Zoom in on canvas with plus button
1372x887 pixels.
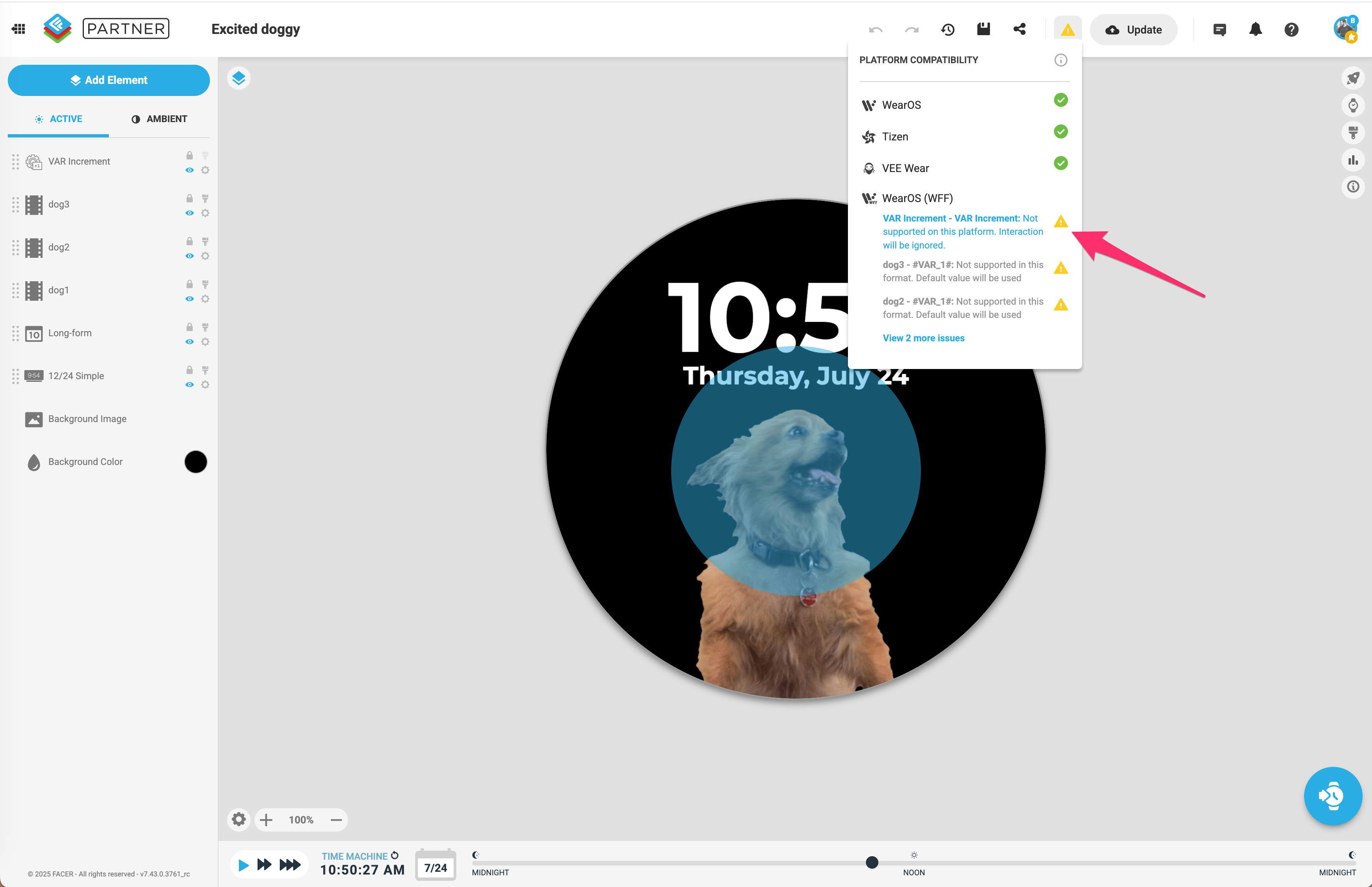pos(266,820)
